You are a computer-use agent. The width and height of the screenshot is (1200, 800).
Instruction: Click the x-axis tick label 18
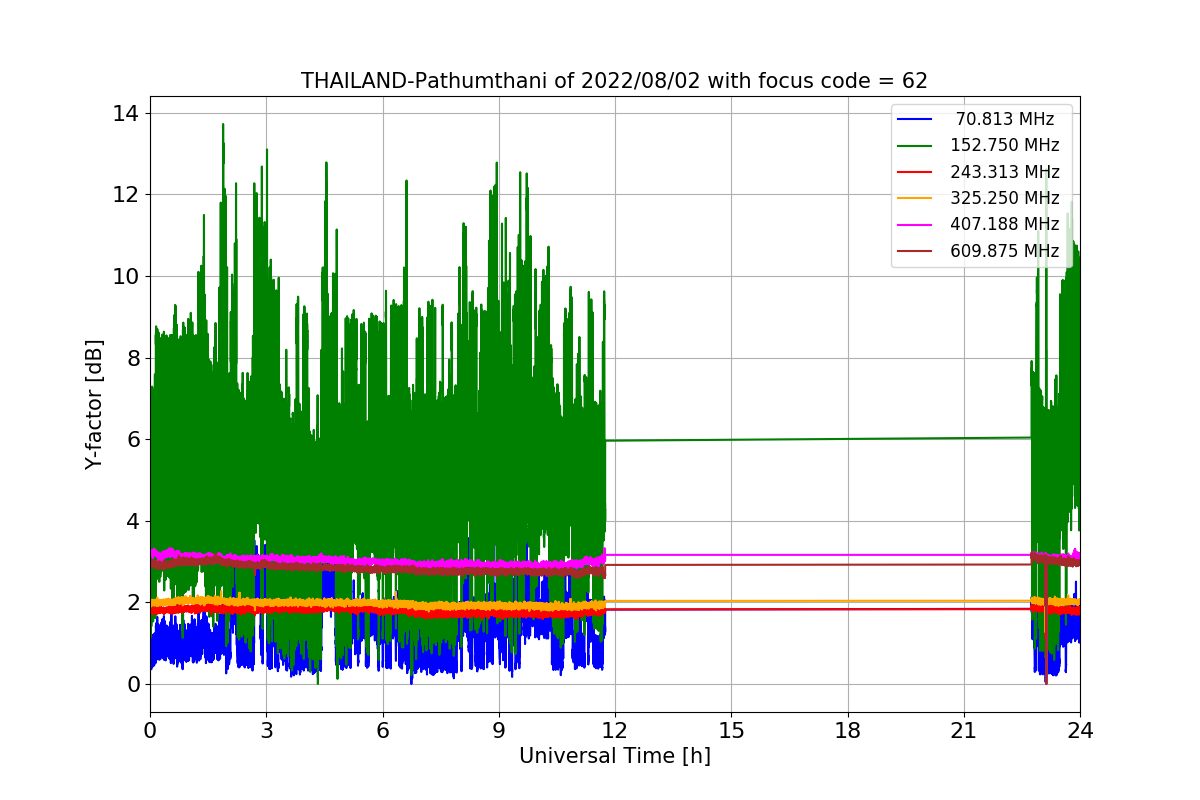[848, 731]
